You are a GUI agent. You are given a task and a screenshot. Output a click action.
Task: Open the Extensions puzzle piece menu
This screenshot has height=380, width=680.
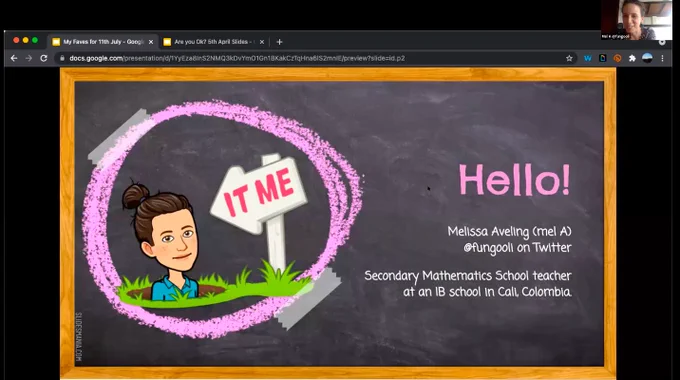[x=632, y=58]
